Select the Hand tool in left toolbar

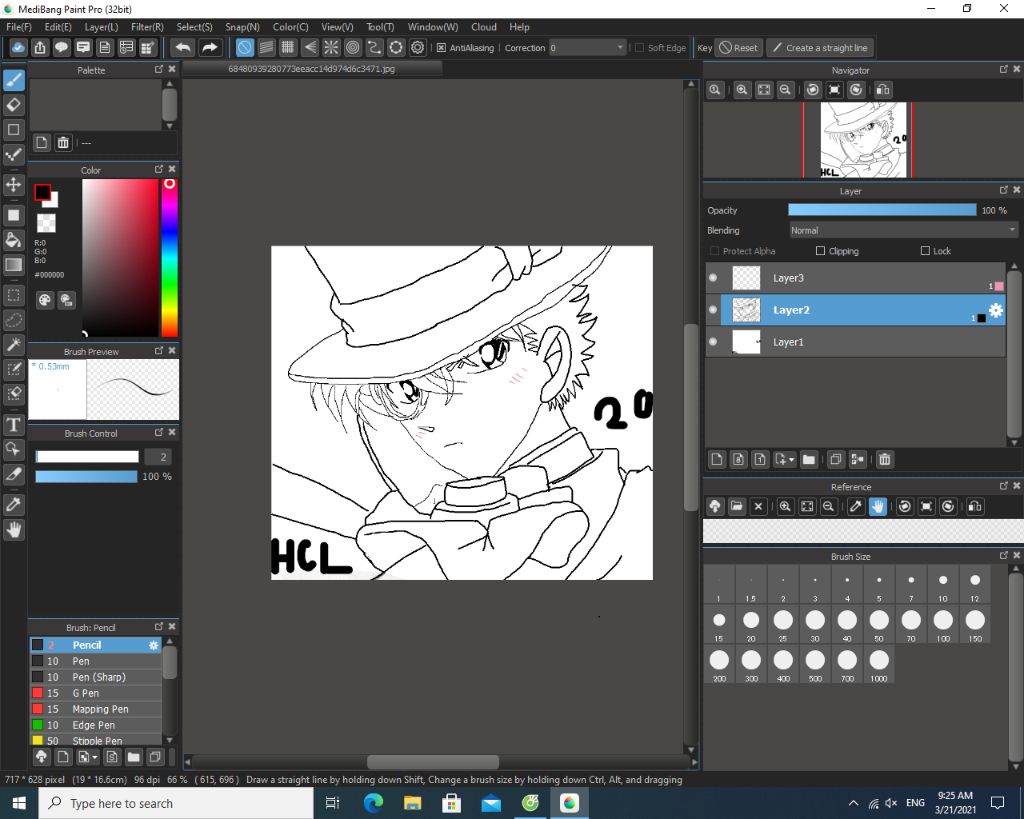tap(14, 530)
